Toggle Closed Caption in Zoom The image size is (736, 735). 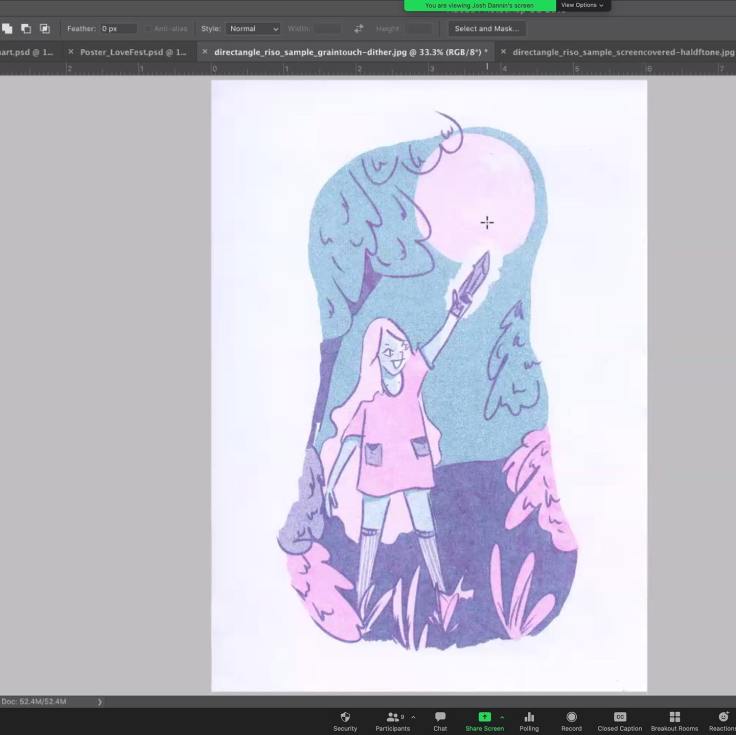pyautogui.click(x=620, y=720)
